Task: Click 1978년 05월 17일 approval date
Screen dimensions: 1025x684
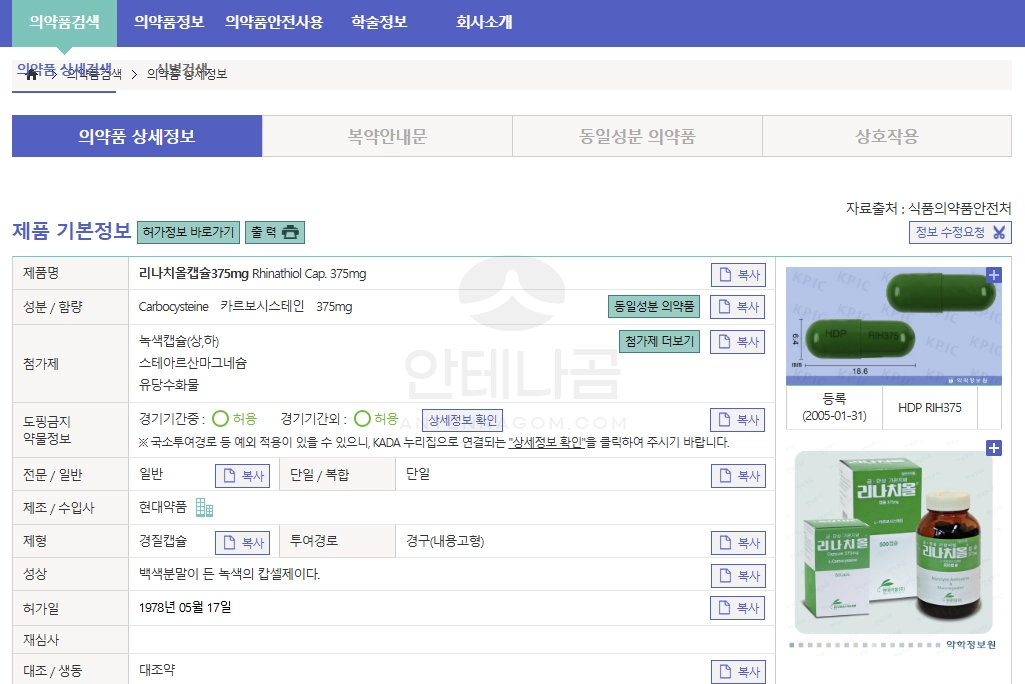Action: coord(185,607)
